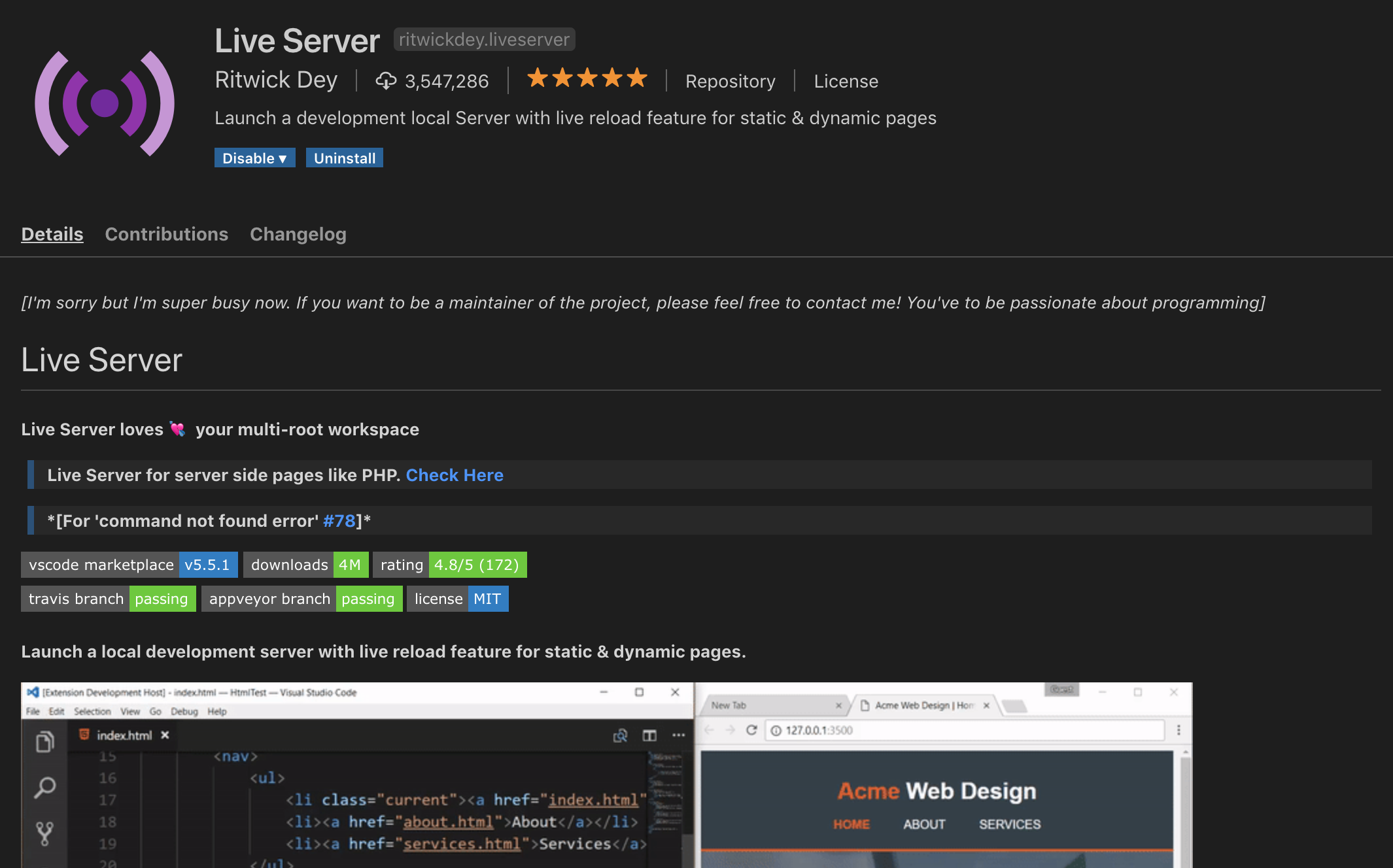Click the browser back arrow in demo screenshot
The image size is (1393, 868).
(x=710, y=730)
